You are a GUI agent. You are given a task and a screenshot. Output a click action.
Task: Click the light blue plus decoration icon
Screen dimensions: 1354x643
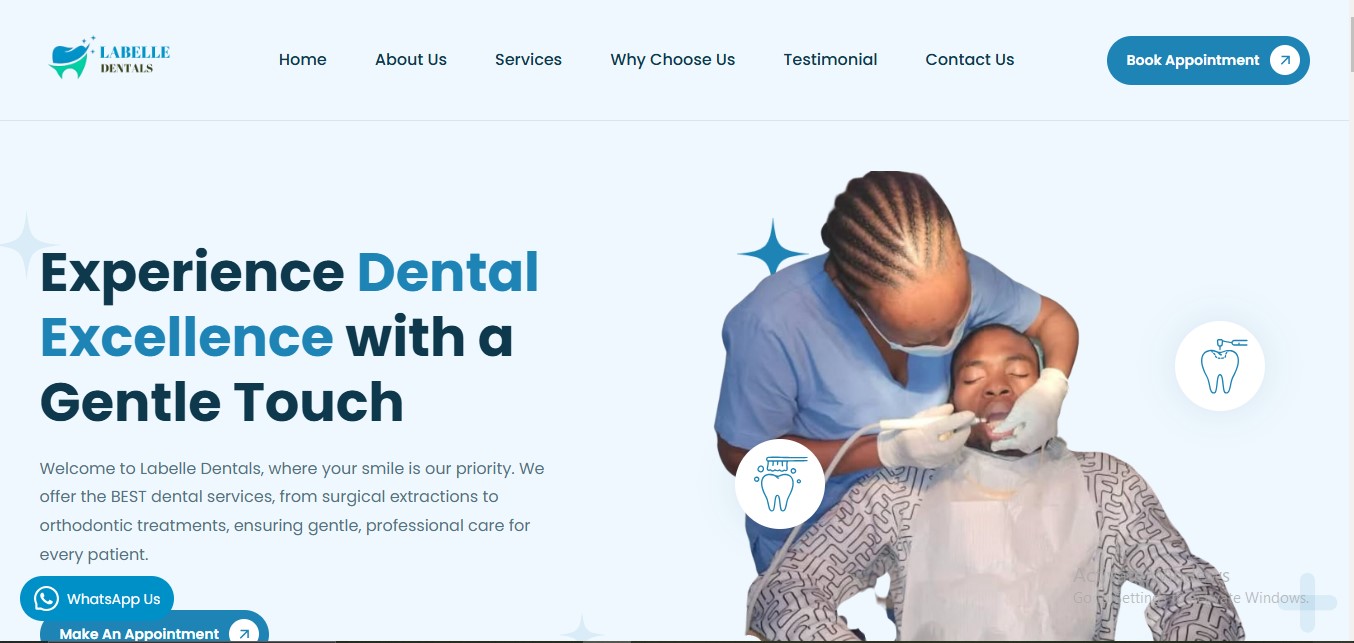click(1306, 602)
